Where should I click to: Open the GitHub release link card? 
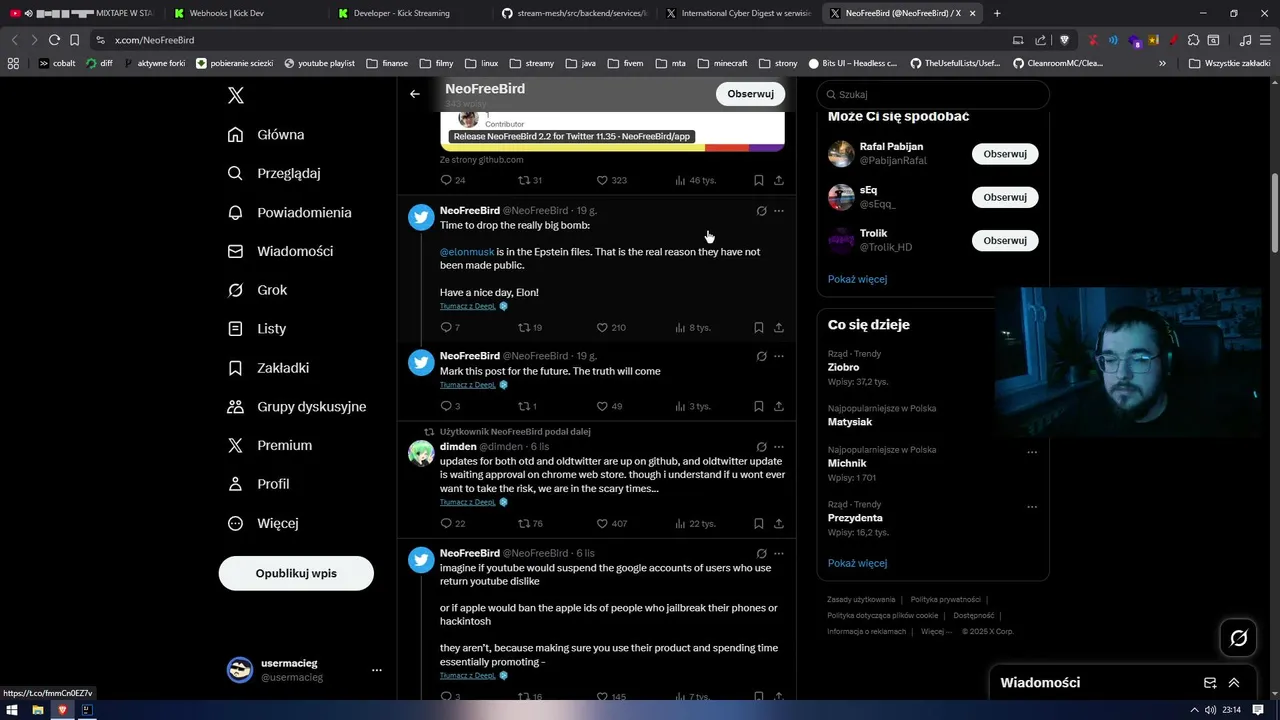pos(612,131)
